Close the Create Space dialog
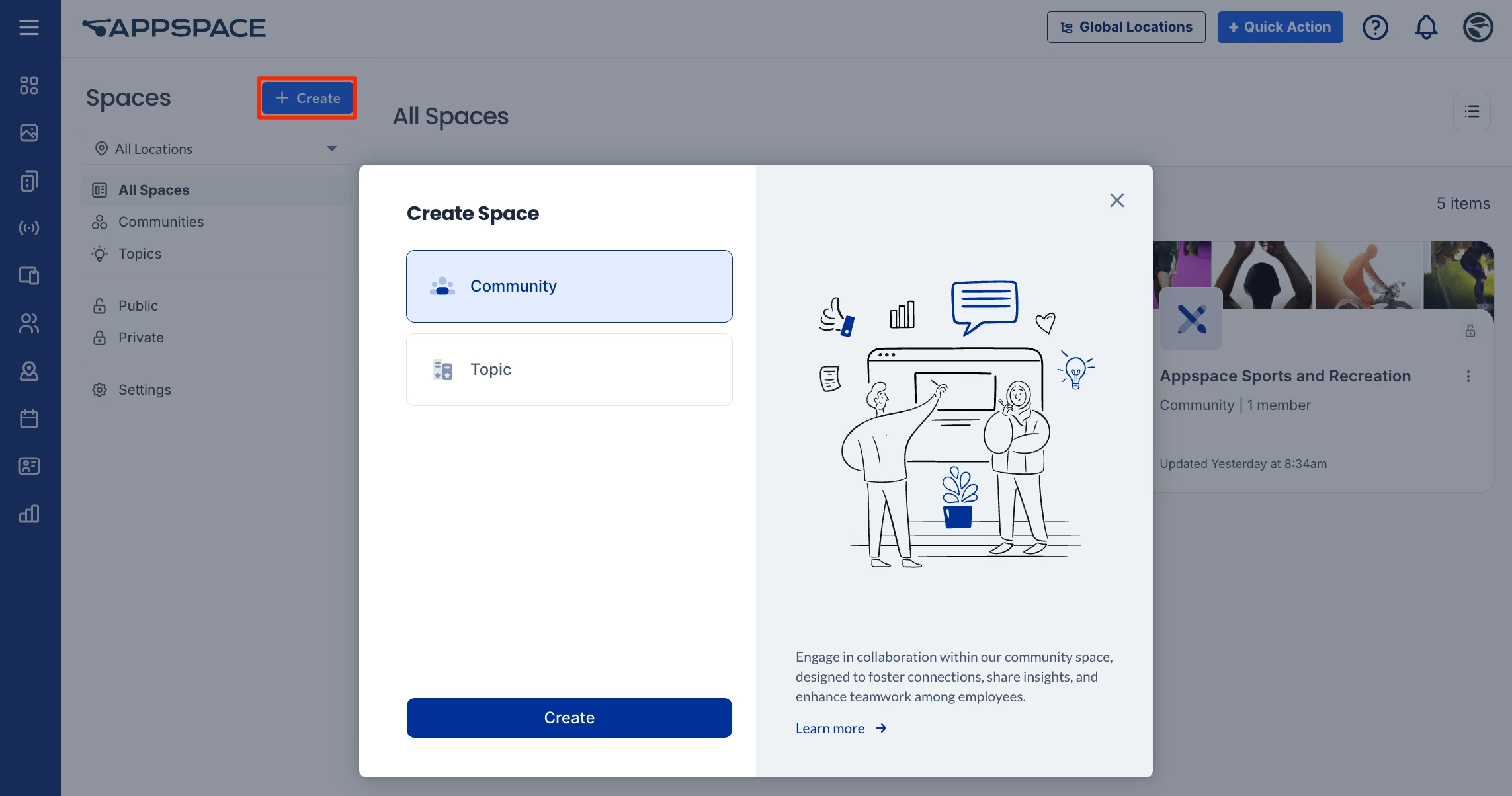The height and width of the screenshot is (796, 1512). (1116, 200)
